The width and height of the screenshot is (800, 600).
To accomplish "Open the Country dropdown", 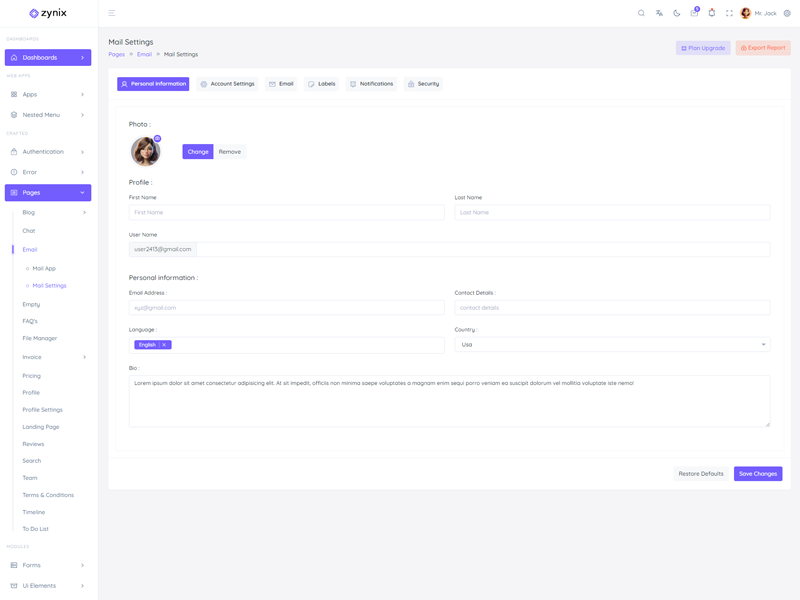I will pos(612,345).
